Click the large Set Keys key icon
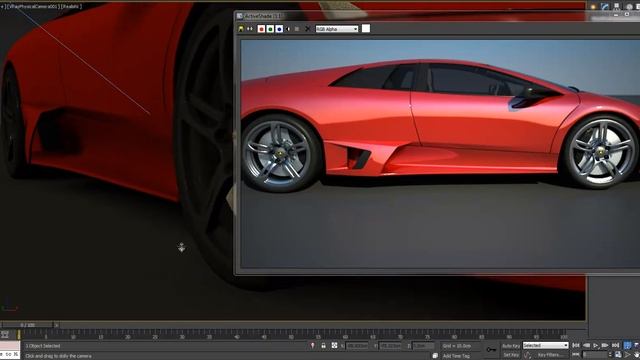 (x=491, y=350)
